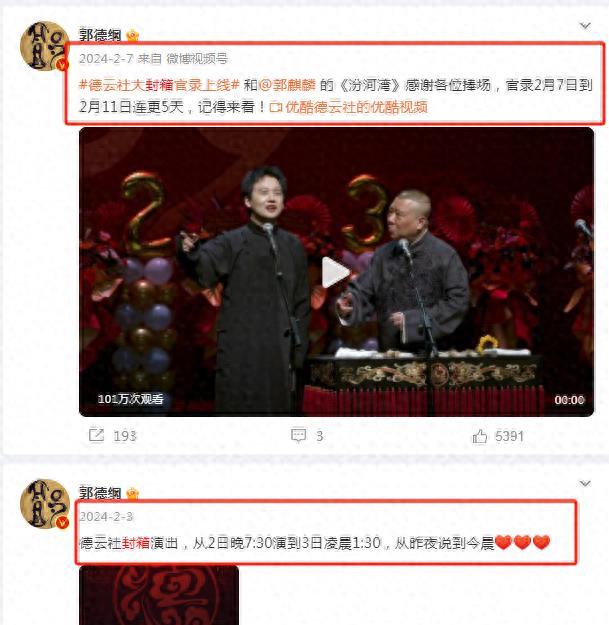The width and height of the screenshot is (609, 625).
Task: Open 微博视频号 source link
Action: pyautogui.click(x=197, y=59)
